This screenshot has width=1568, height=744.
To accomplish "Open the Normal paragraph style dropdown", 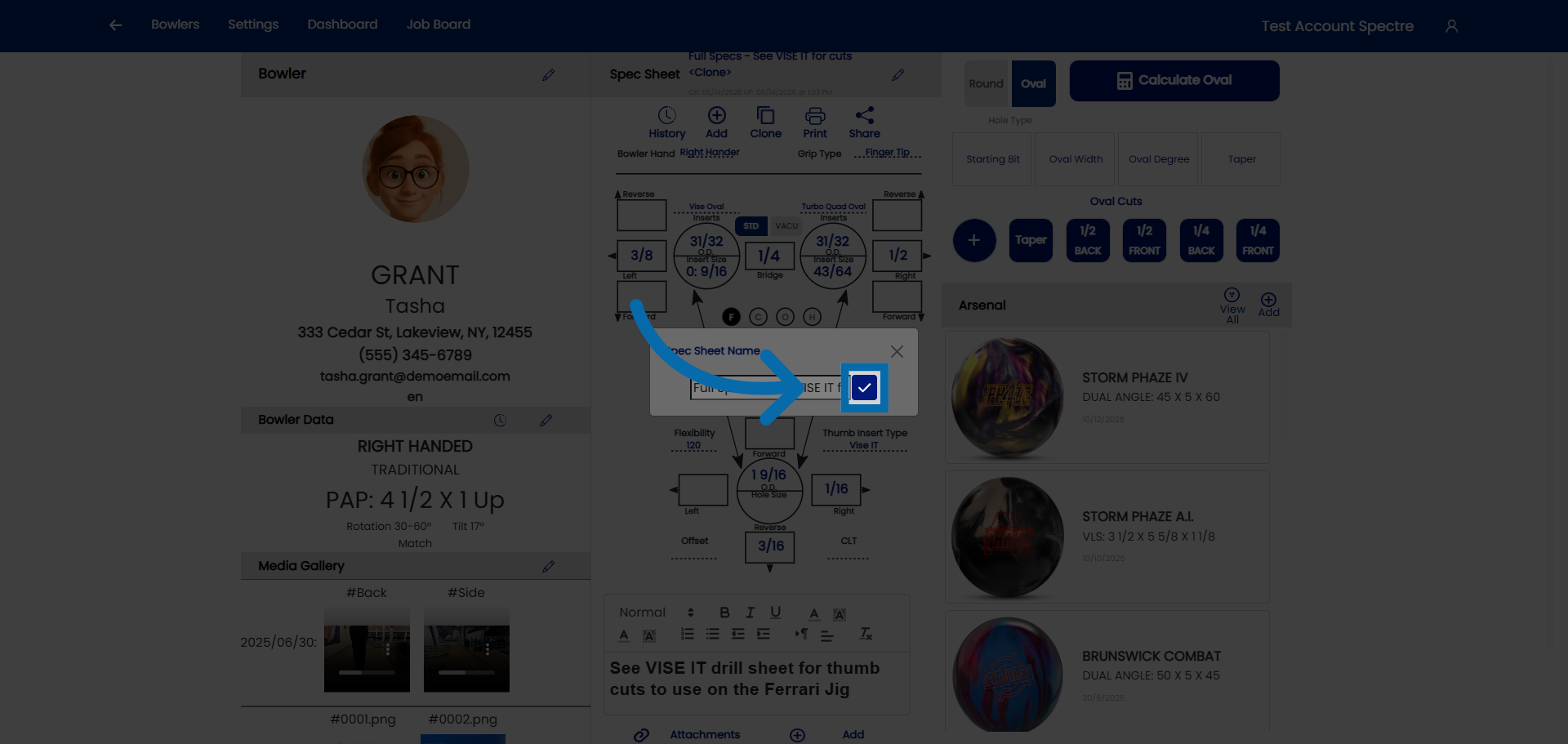I will pos(657,613).
